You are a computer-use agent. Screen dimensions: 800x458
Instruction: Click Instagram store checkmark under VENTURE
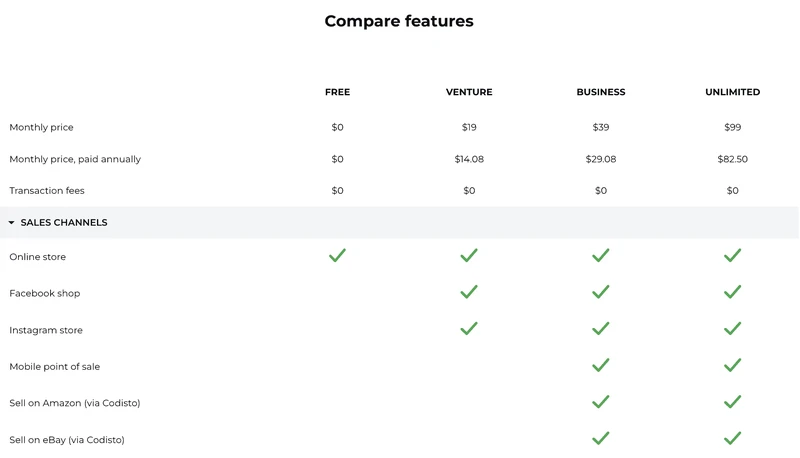point(469,328)
